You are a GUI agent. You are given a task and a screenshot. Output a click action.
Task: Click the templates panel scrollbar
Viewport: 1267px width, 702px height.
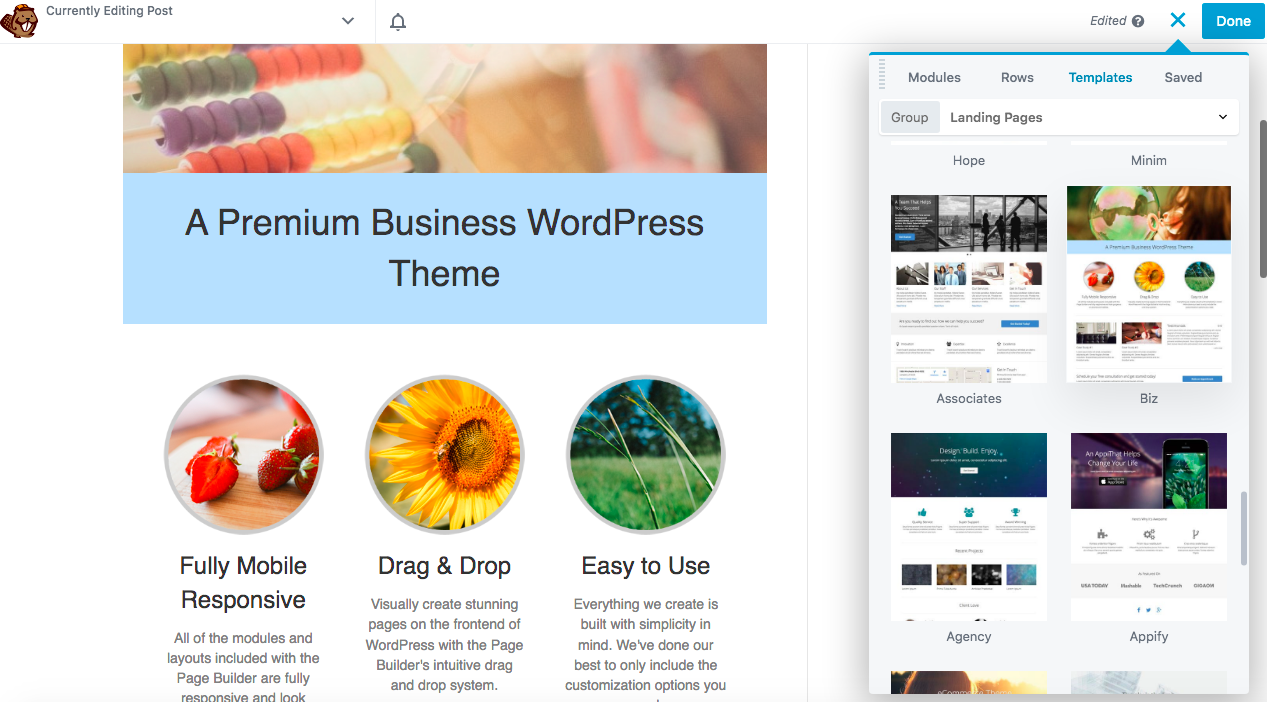click(1244, 528)
